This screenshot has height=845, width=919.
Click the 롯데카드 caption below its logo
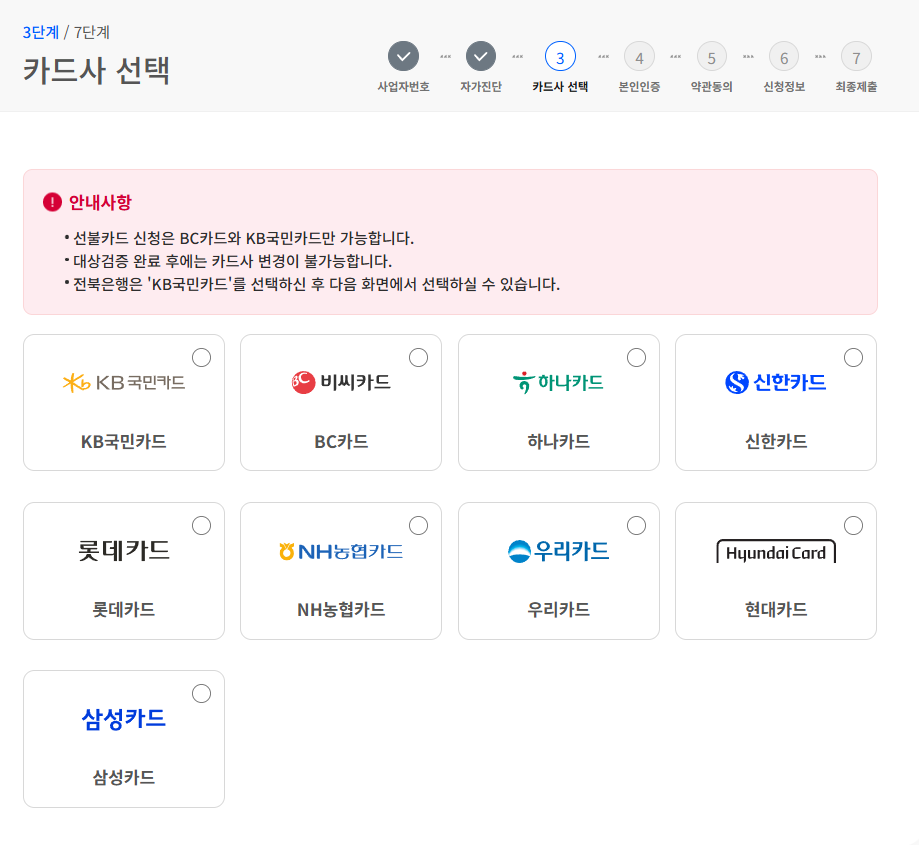click(x=124, y=609)
